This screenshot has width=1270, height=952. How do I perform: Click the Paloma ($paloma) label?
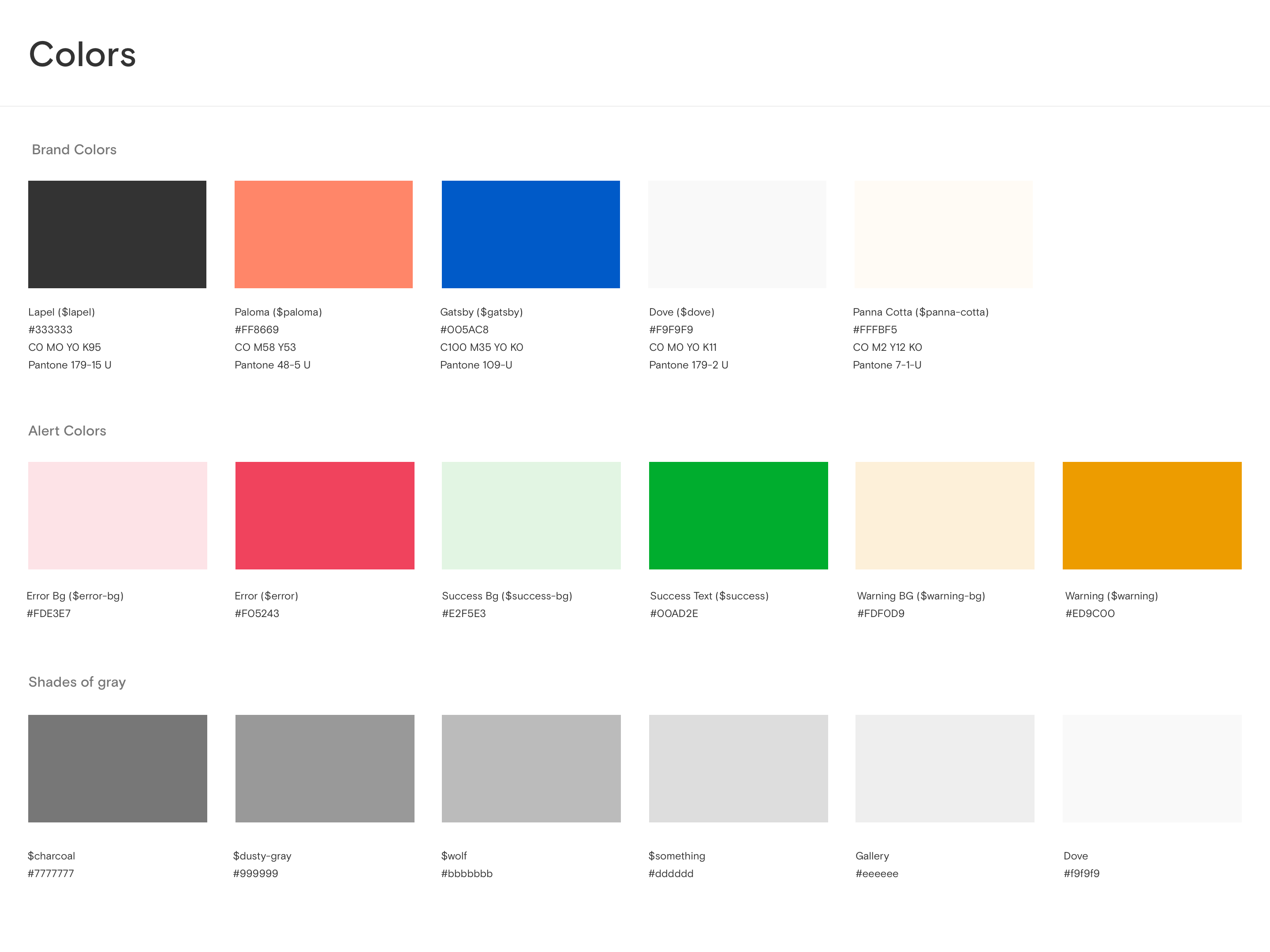click(x=278, y=312)
